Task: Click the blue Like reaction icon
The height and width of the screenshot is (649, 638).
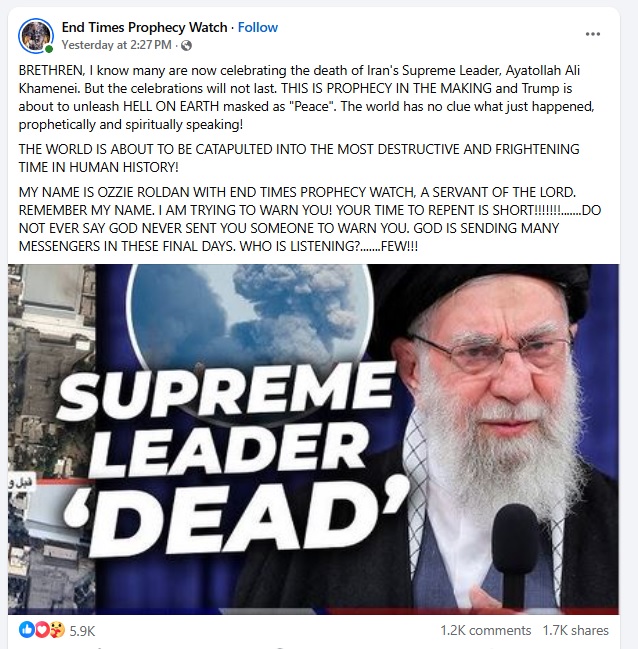Action: [26, 630]
